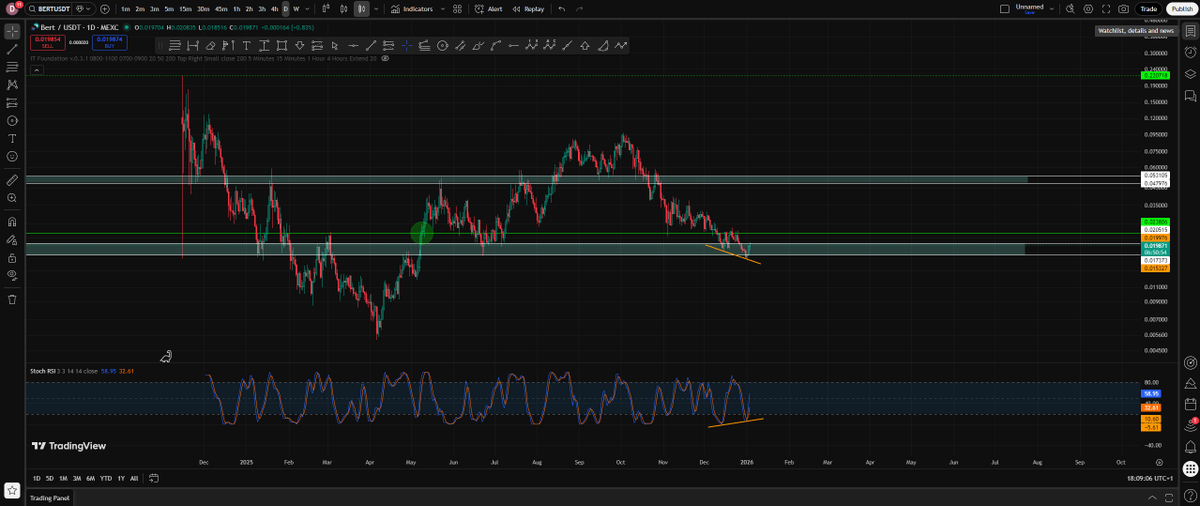Click the BUY price button
The image size is (1200, 506).
110,42
